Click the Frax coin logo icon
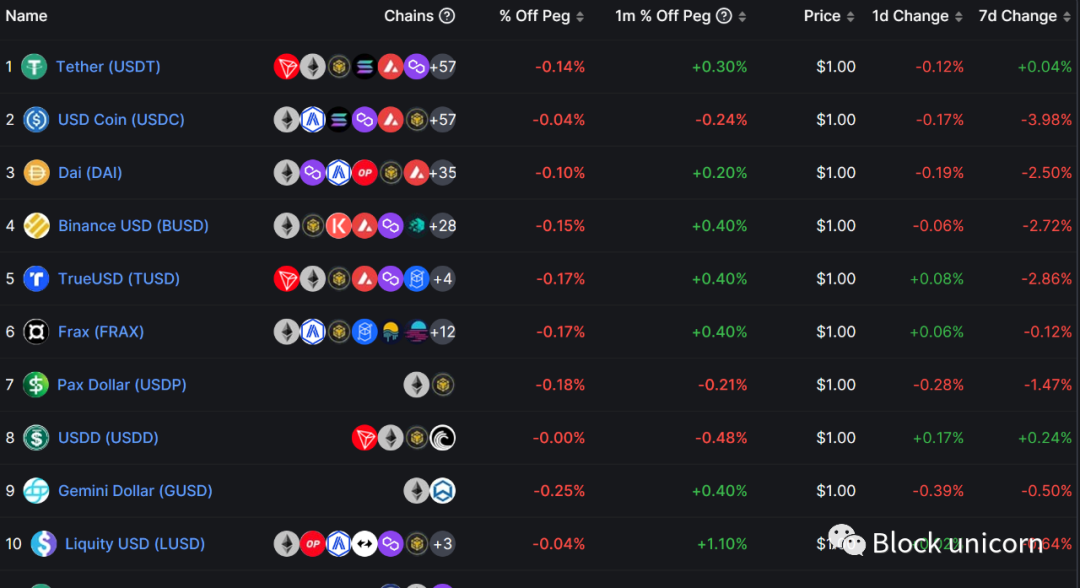Screen dimensions: 1080x588 pos(36,332)
